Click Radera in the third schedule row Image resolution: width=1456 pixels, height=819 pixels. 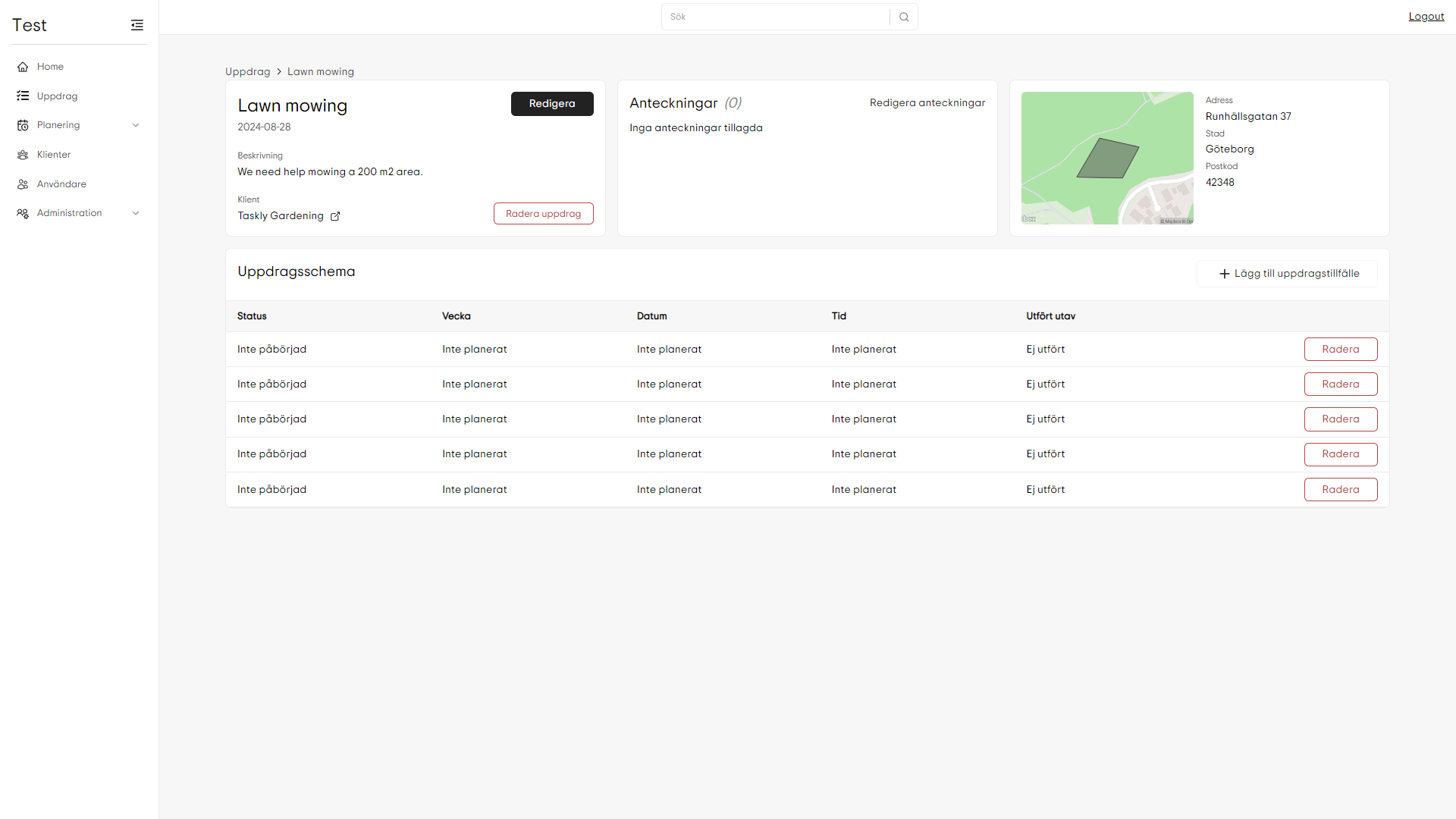tap(1341, 419)
